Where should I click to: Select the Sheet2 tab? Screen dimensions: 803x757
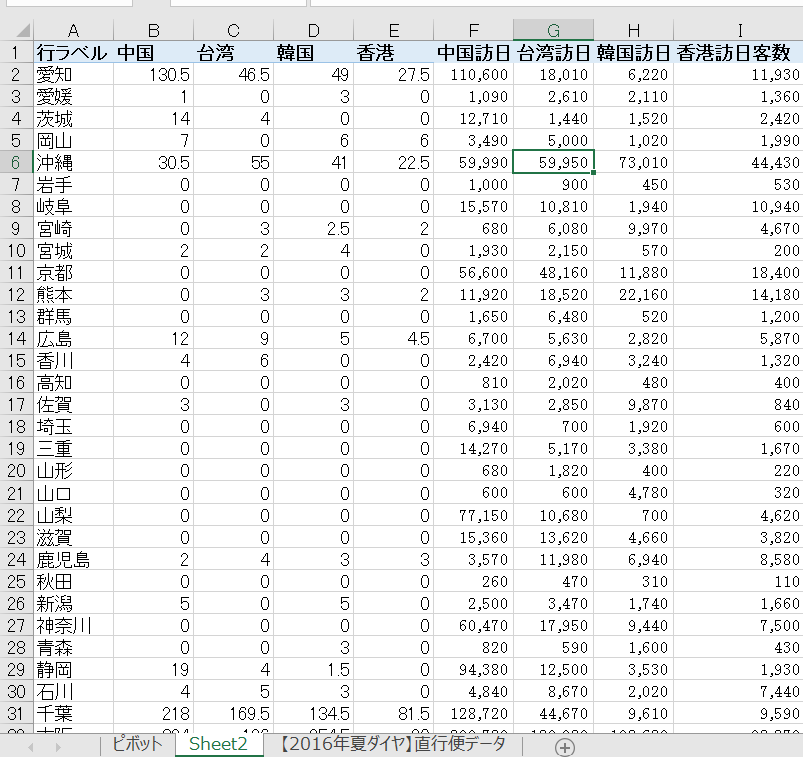click(x=220, y=746)
